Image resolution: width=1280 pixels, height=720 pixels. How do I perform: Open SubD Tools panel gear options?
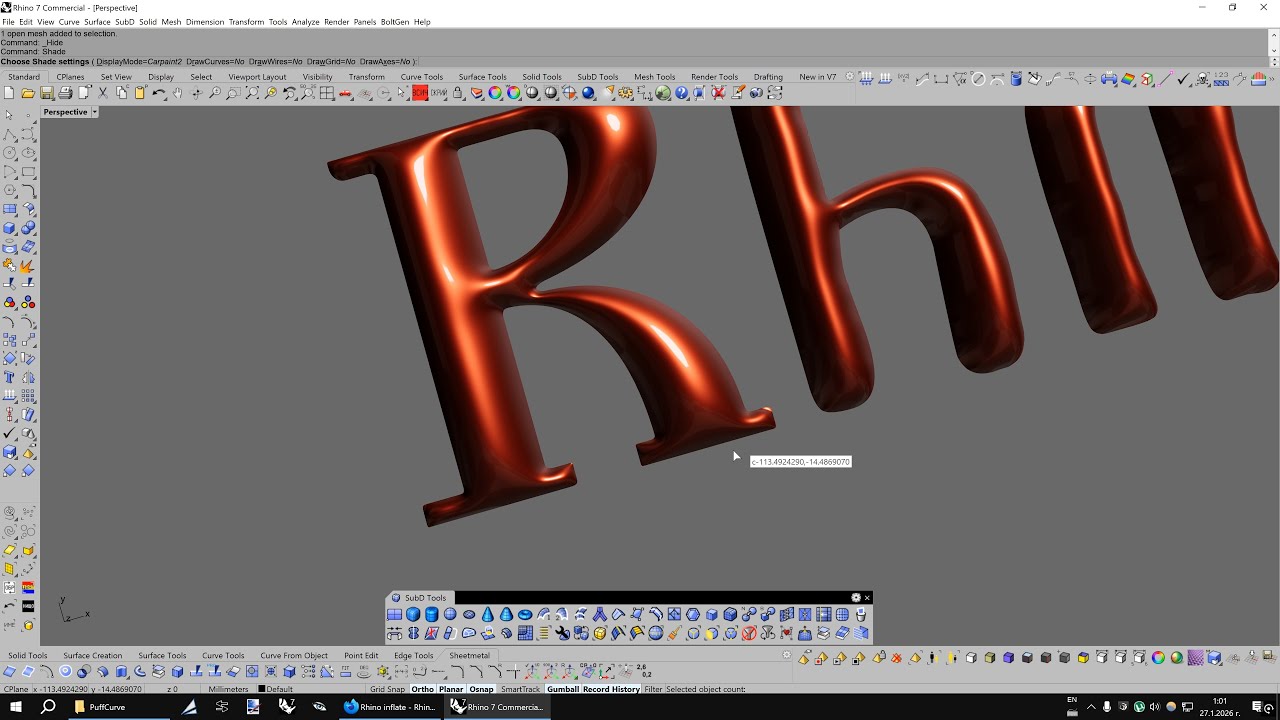coord(856,598)
